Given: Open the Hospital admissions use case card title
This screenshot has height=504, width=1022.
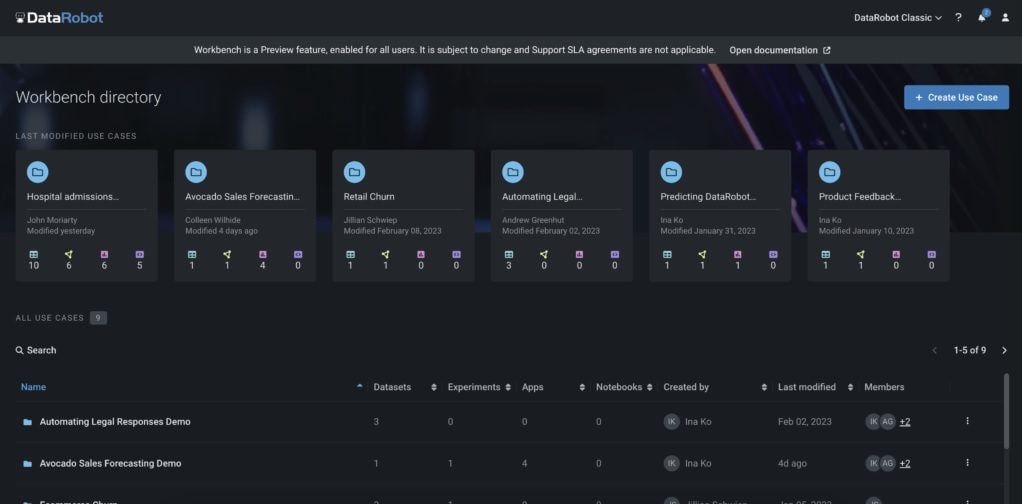Looking at the screenshot, I should 73,196.
